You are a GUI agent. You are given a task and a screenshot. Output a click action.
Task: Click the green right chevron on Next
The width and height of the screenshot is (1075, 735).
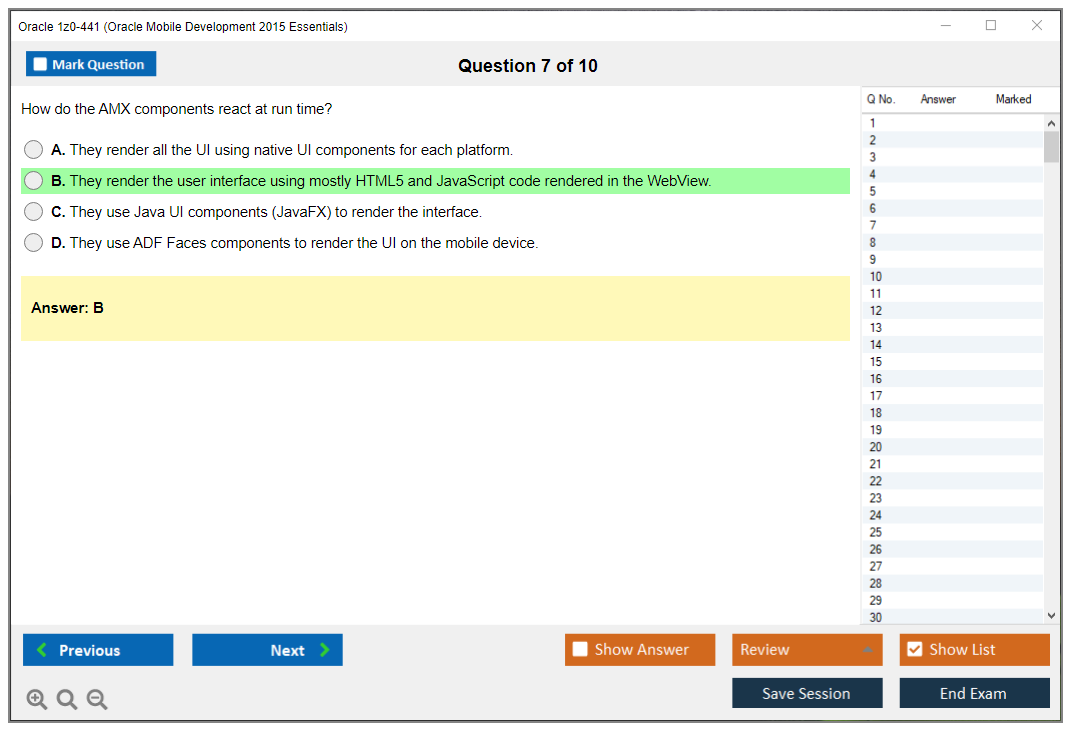pyautogui.click(x=324, y=650)
